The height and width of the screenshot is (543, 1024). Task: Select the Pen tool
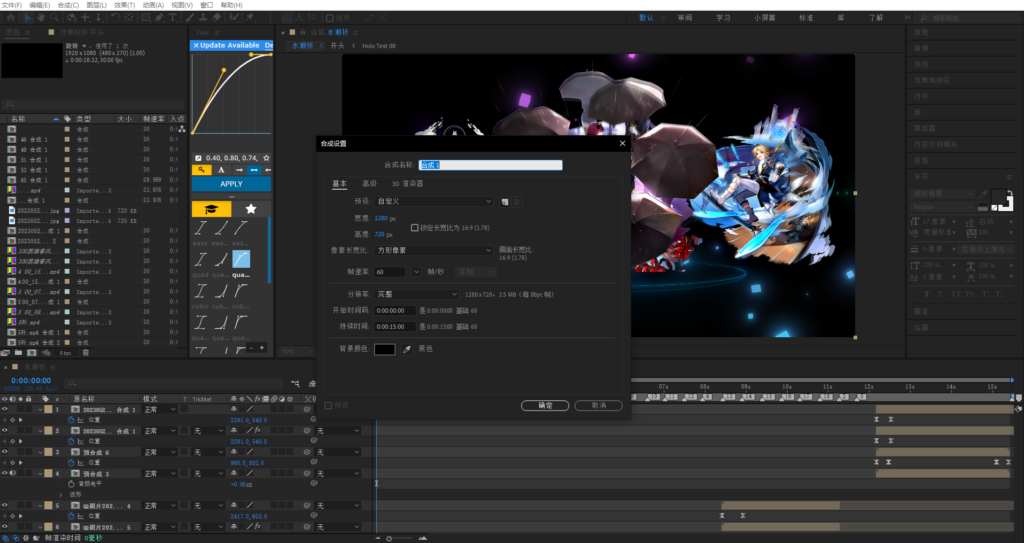[x=159, y=18]
